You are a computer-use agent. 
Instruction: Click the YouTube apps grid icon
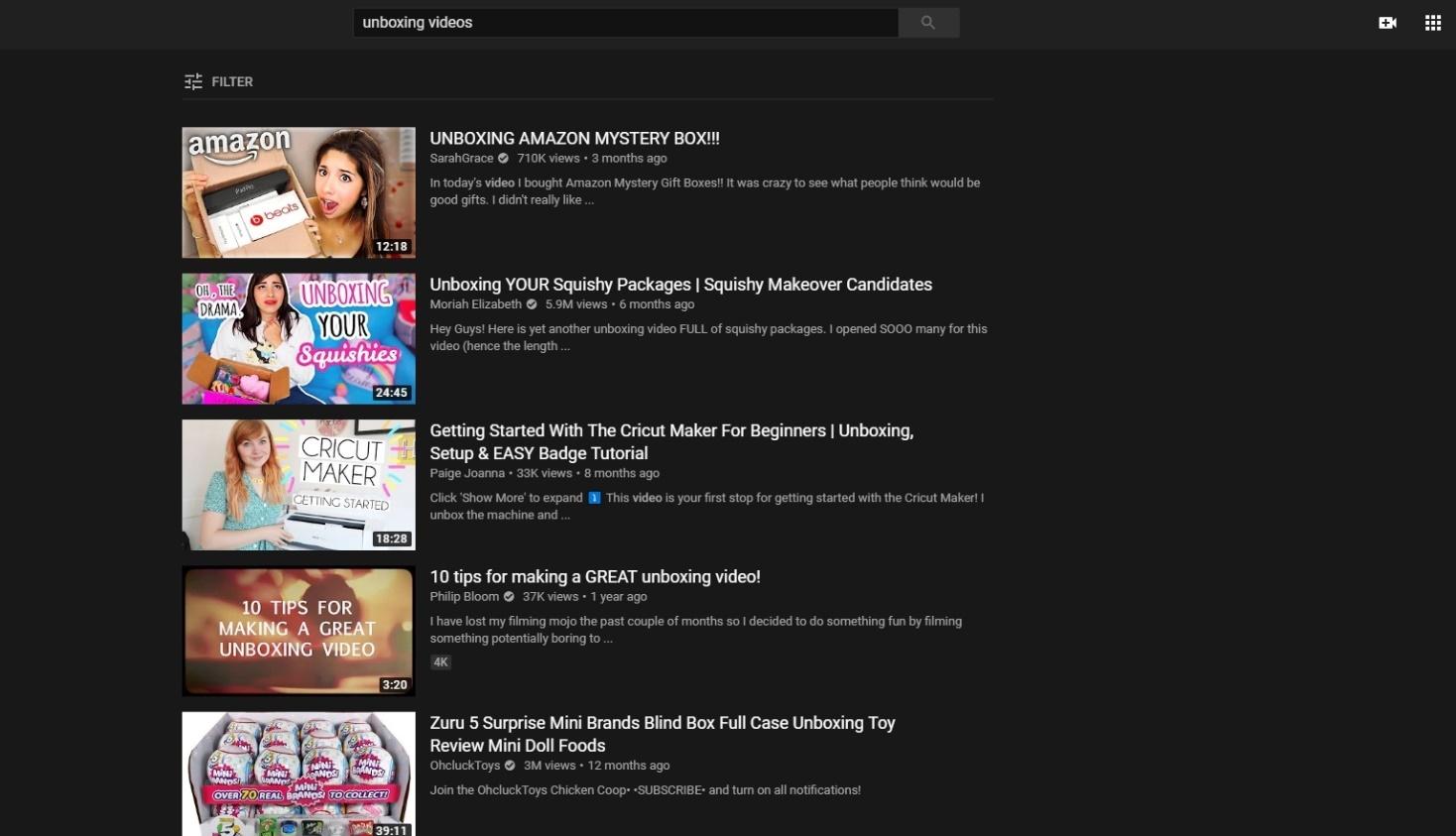(x=1432, y=22)
